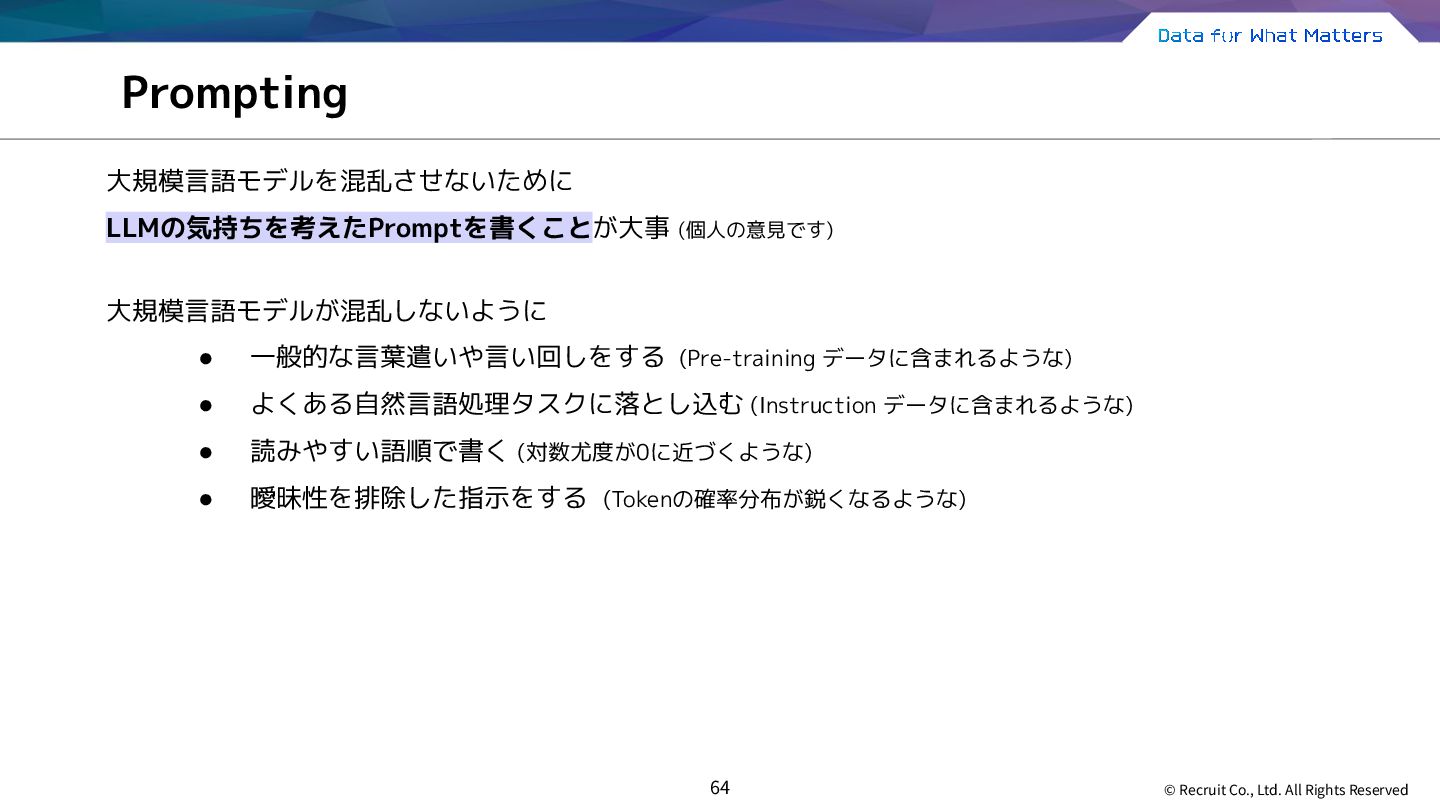
Task: Click the bullet "よくある自然言語処理タスクに落とし込む"
Action: [x=497, y=404]
